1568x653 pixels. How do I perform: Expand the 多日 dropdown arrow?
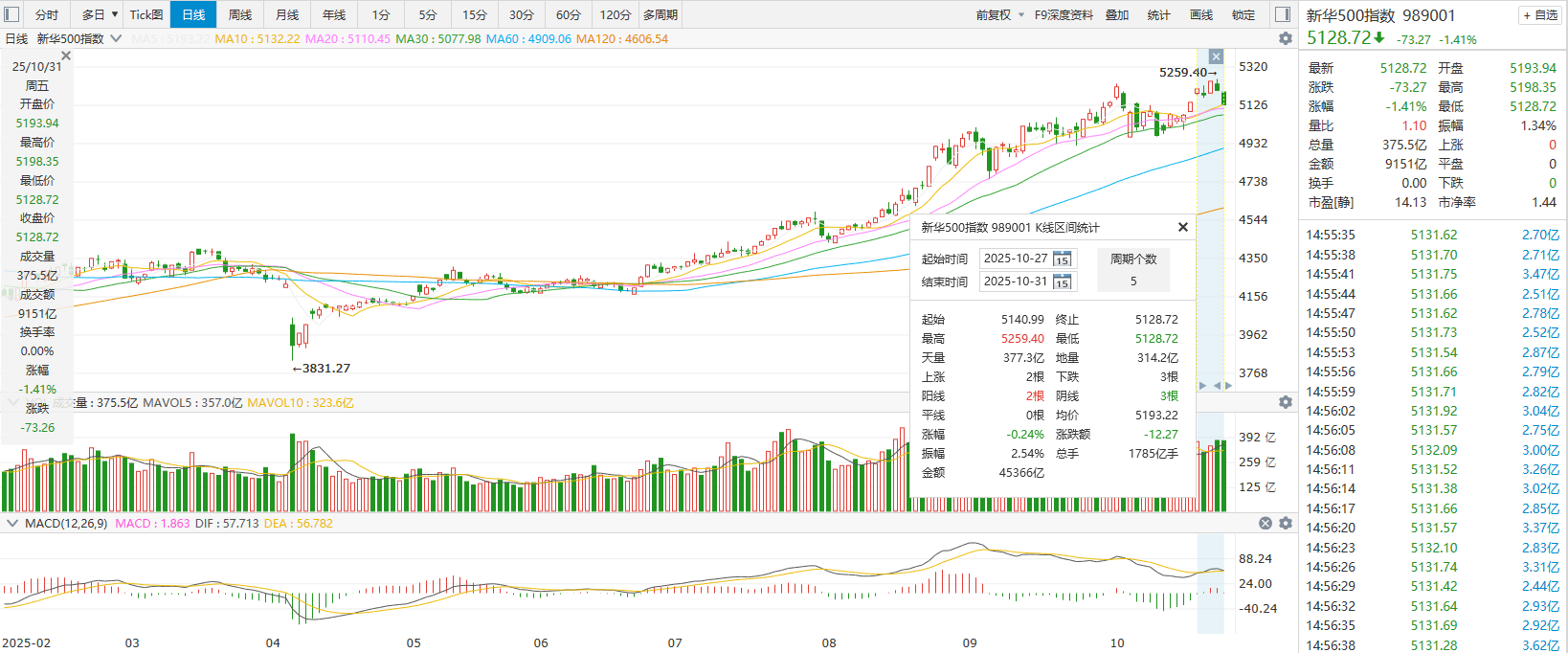[115, 14]
